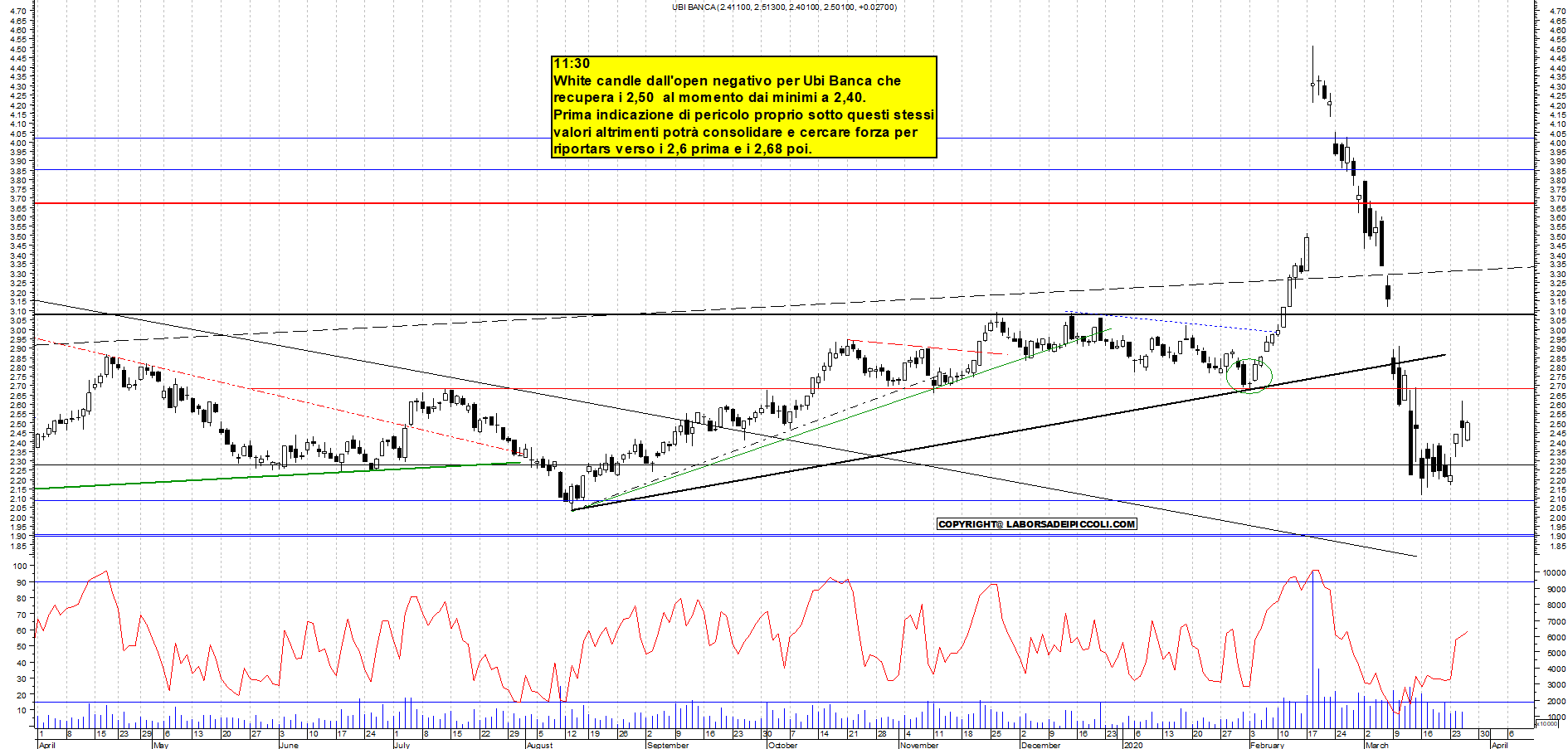The width and height of the screenshot is (1568, 749).
Task: Click the May month label on time axis
Action: (x=161, y=745)
